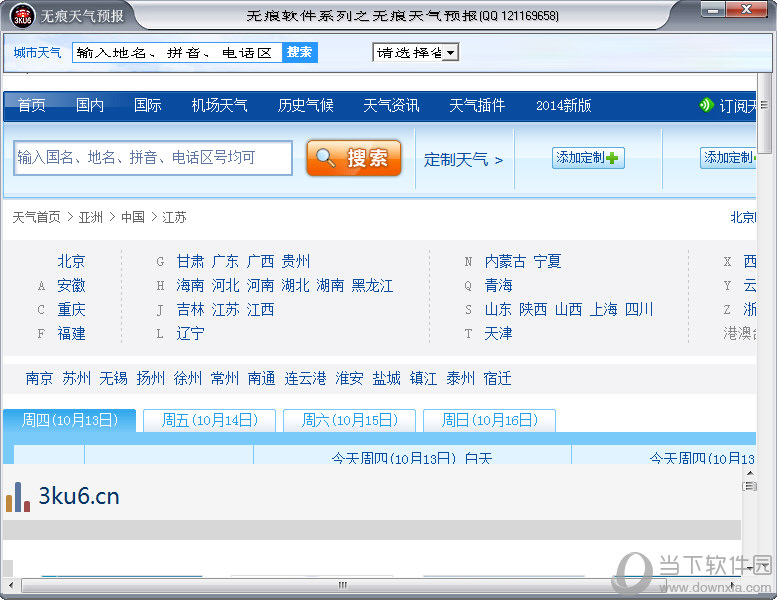The width and height of the screenshot is (777, 600).
Task: Open the 上海 province link
Action: click(604, 310)
